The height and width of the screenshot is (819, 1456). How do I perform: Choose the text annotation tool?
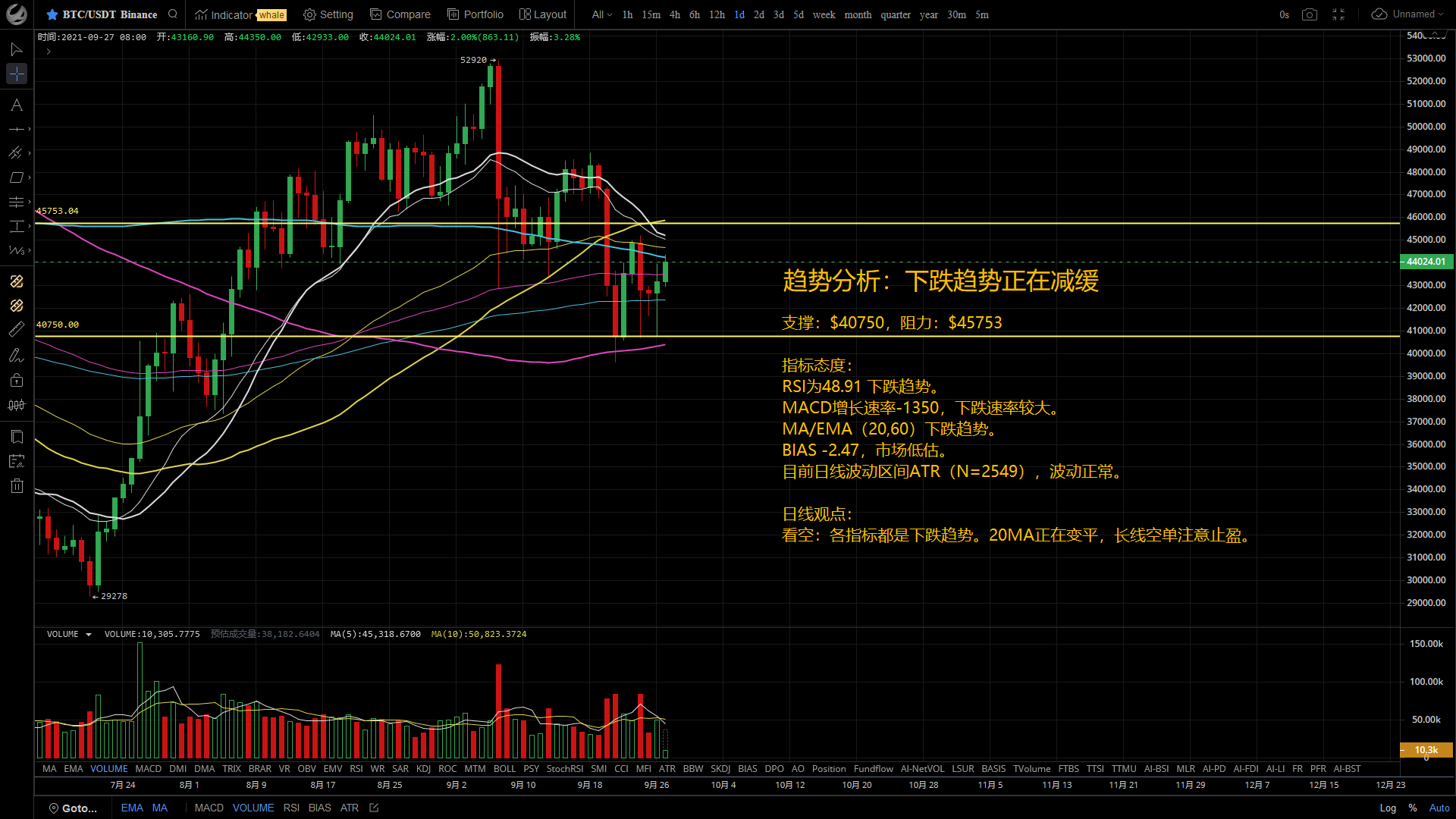[x=16, y=105]
